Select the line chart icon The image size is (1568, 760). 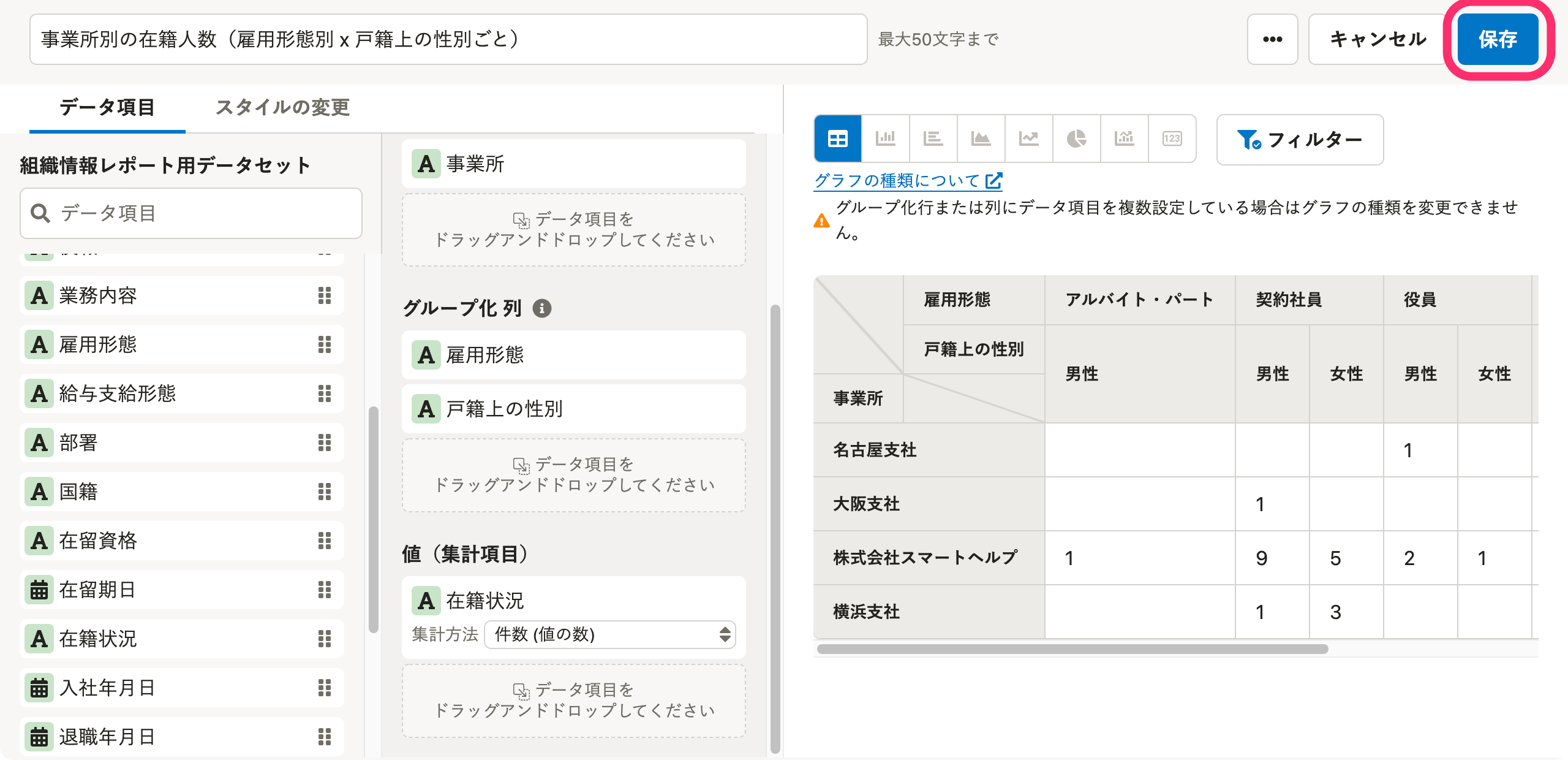pyautogui.click(x=1028, y=139)
